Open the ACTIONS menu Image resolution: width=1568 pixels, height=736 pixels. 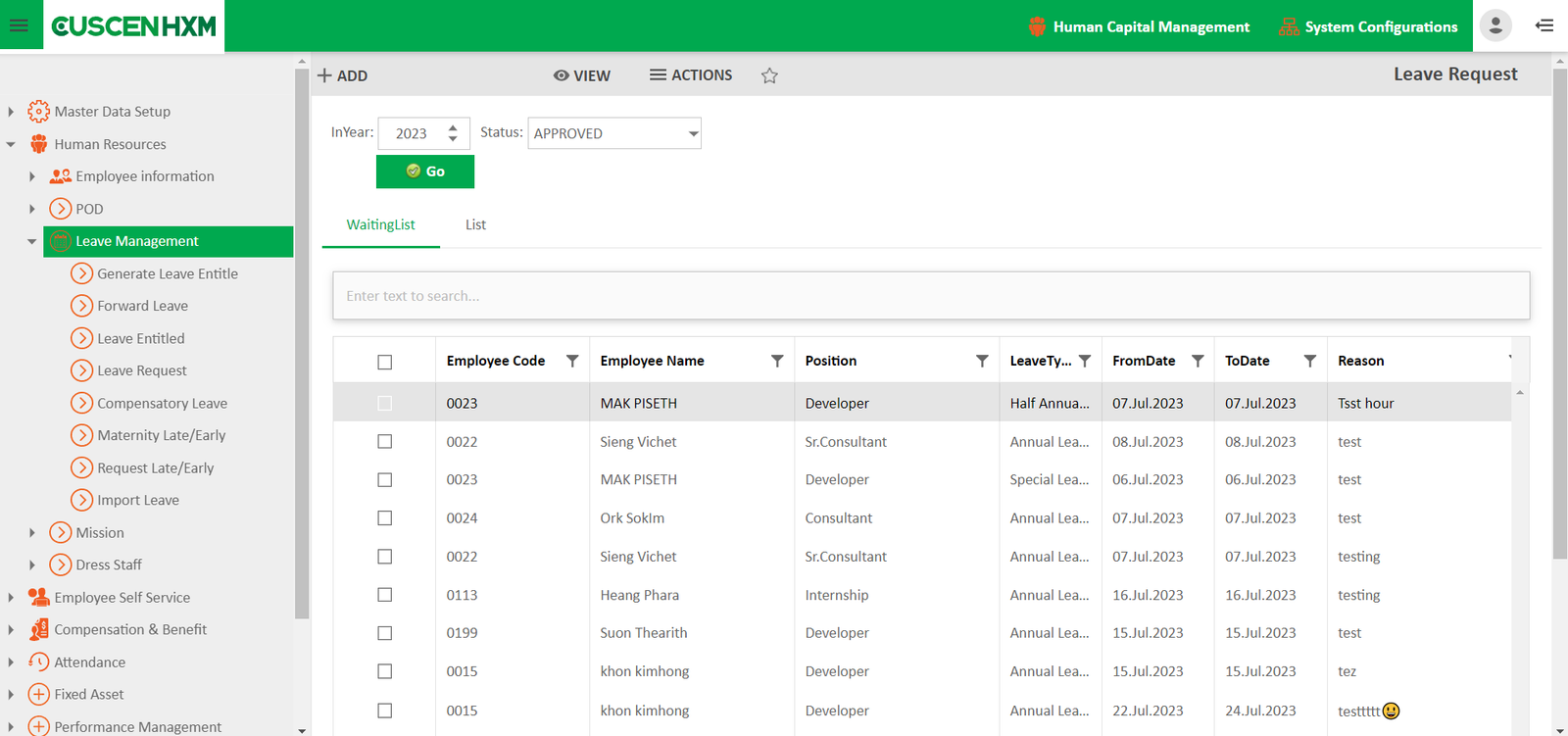click(691, 75)
